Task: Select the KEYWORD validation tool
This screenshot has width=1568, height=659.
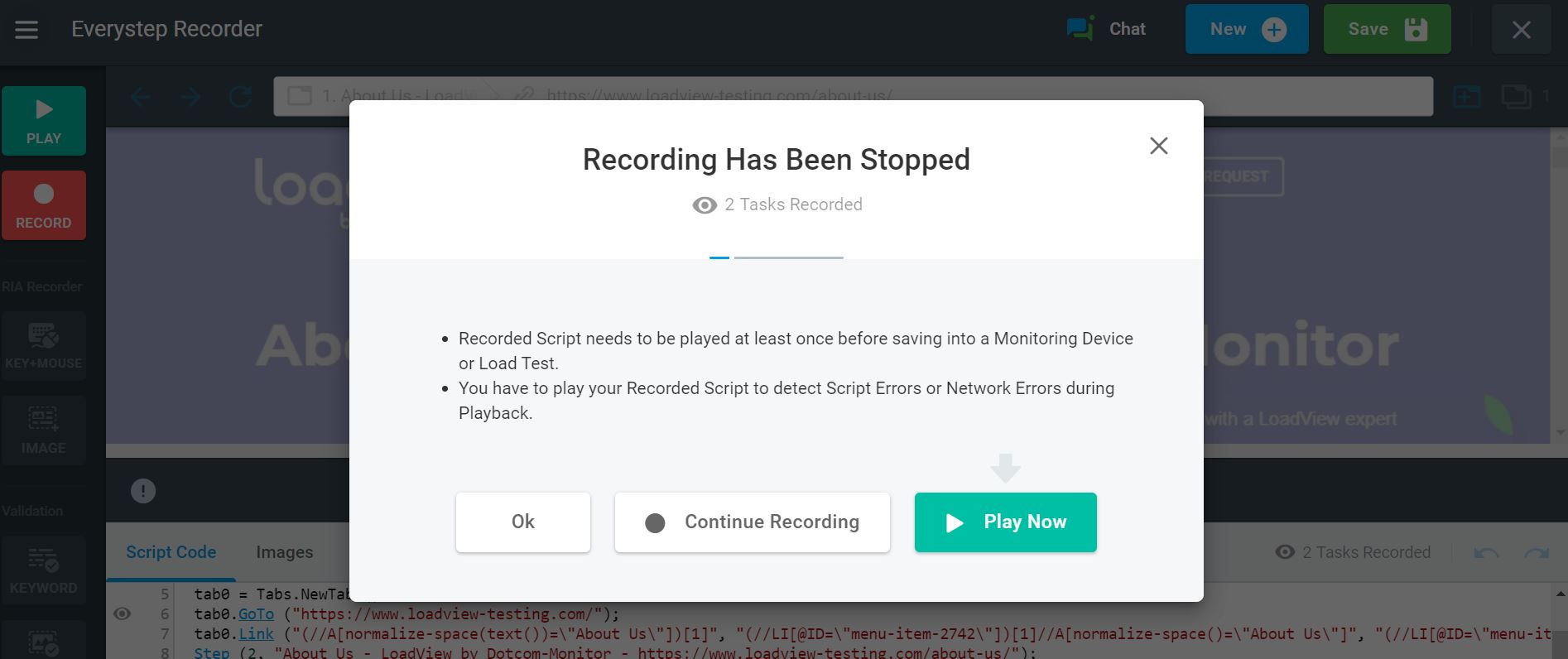Action: tap(44, 570)
